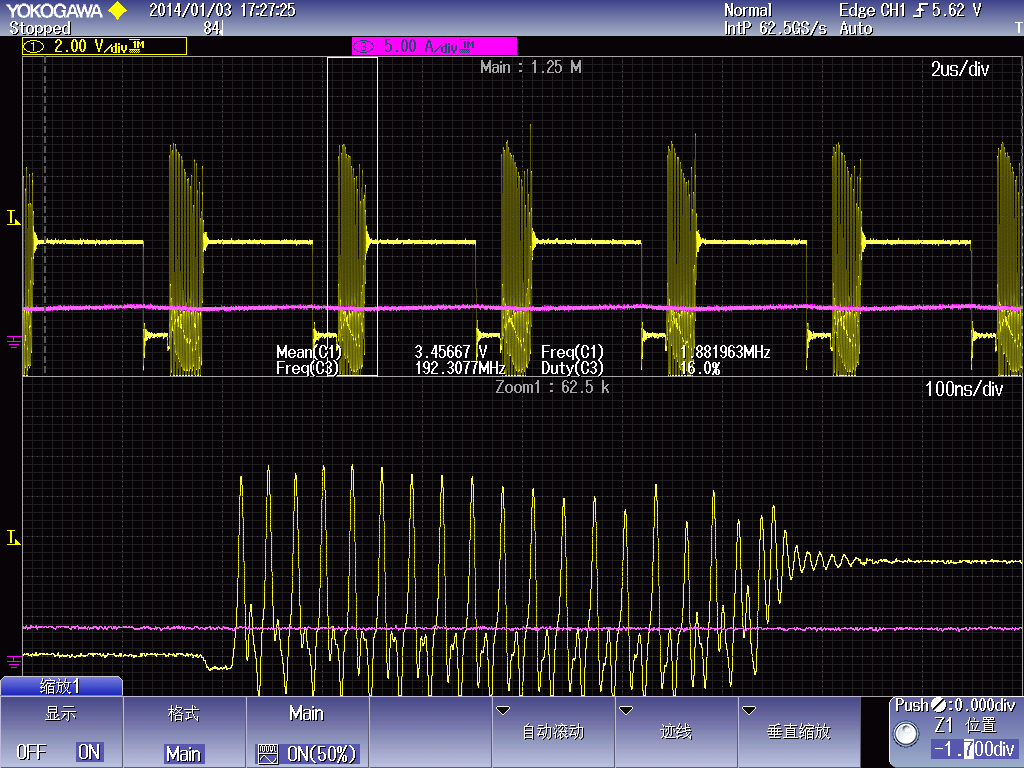1024x768 pixels.
Task: Click the window icon beside ON(50%)
Action: coord(268,755)
